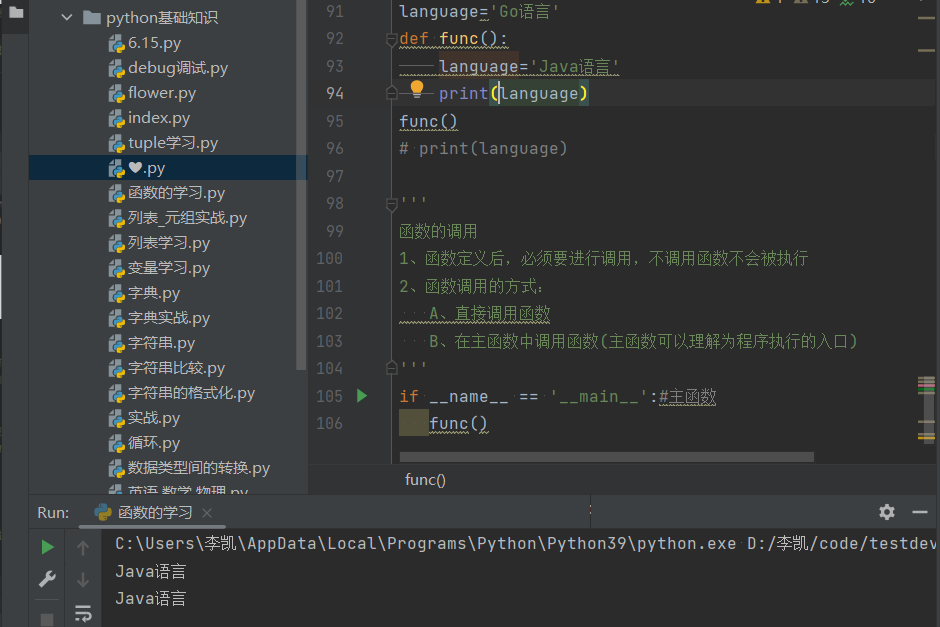This screenshot has height=627, width=940.
Task: Open 字符串.py file
Action: tap(161, 343)
